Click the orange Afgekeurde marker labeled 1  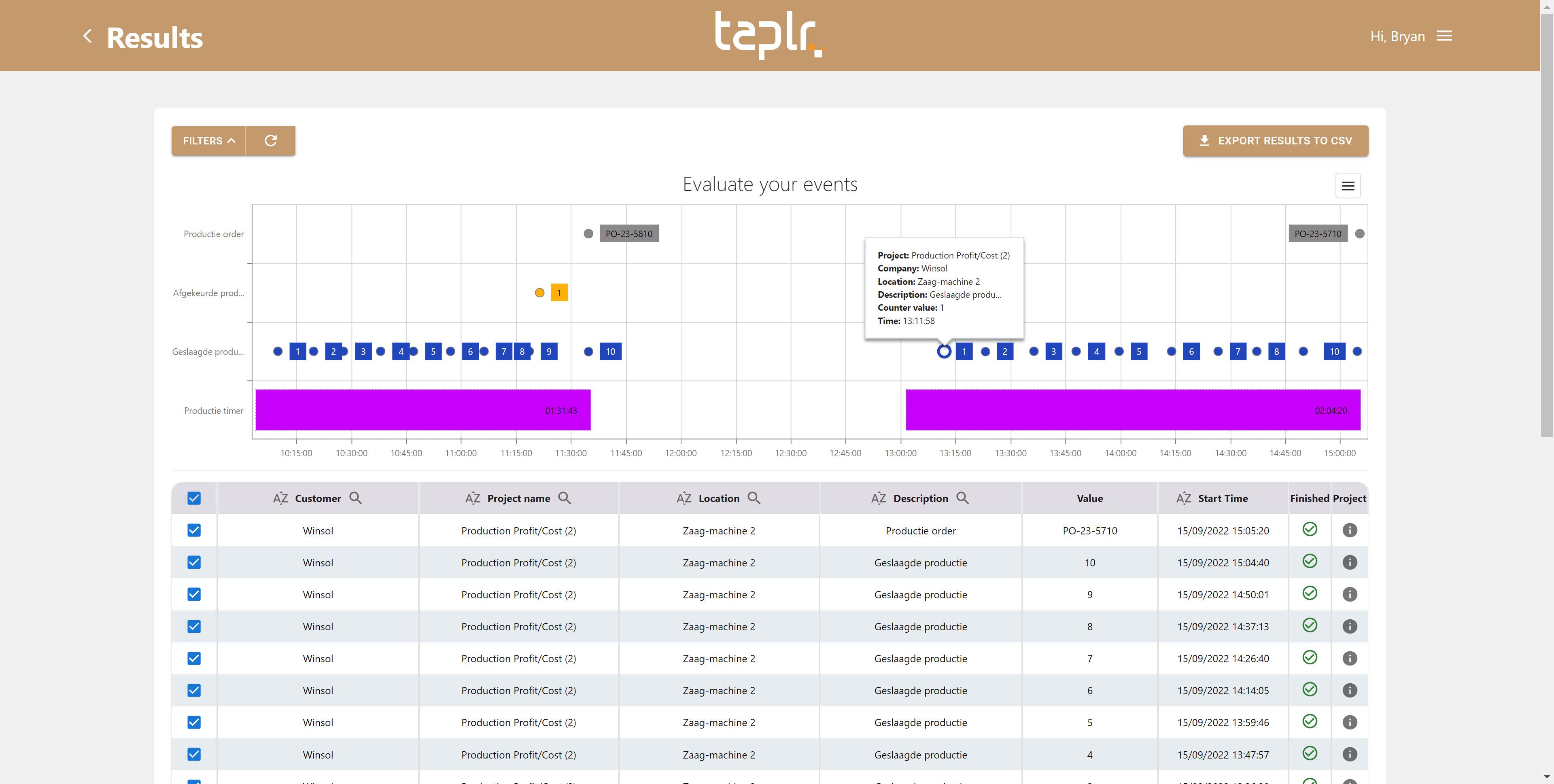pyautogui.click(x=559, y=293)
